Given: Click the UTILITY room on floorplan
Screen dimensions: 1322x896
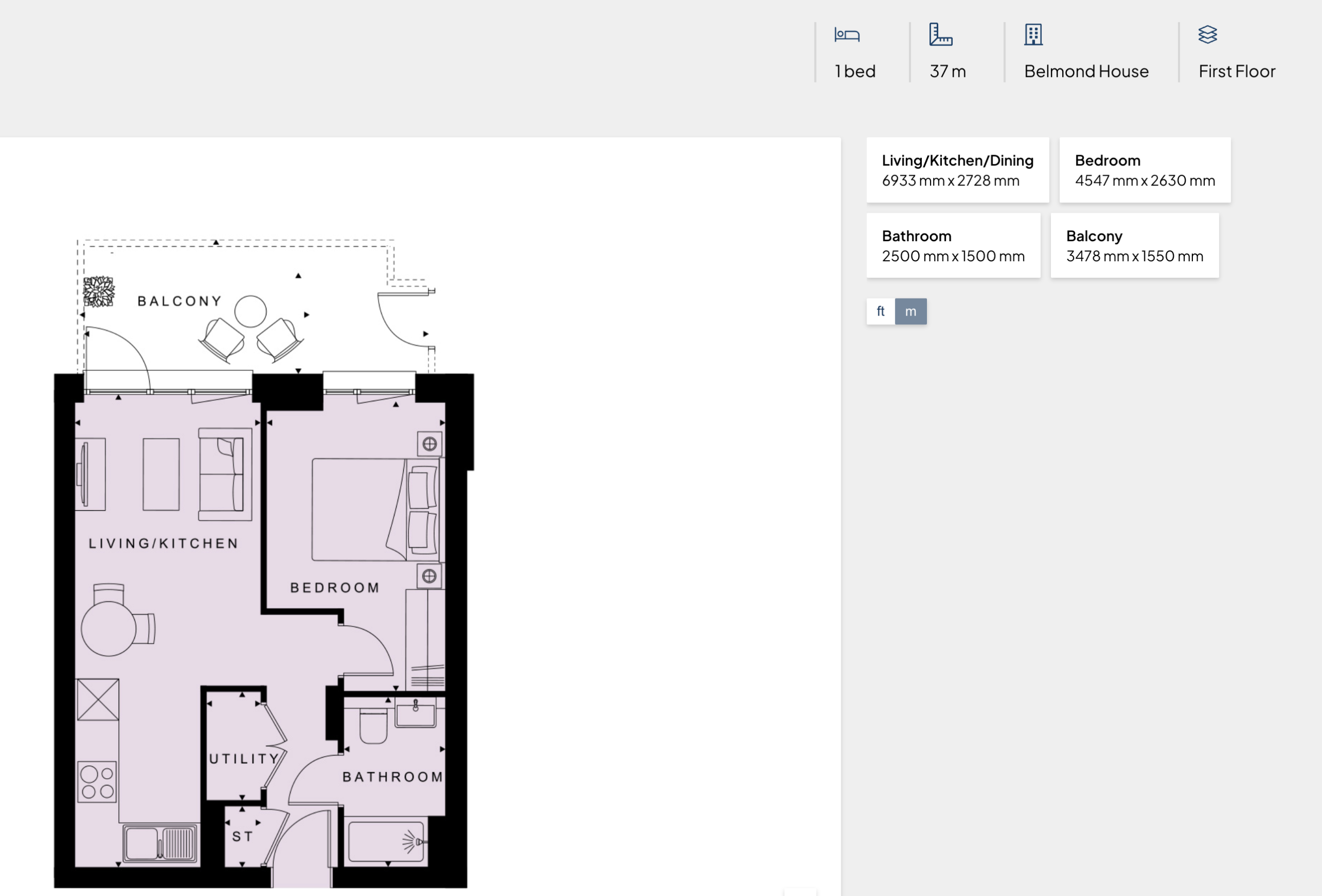Looking at the screenshot, I should tap(243, 758).
